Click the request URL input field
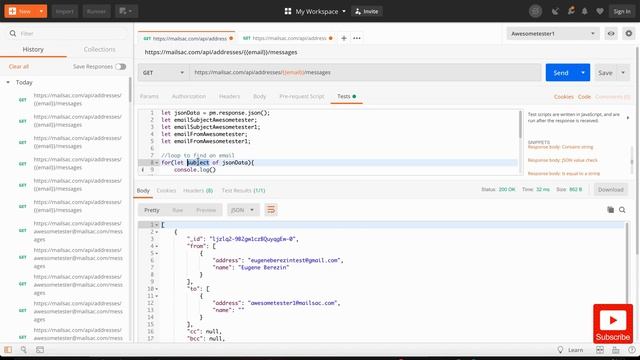 [x=365, y=73]
